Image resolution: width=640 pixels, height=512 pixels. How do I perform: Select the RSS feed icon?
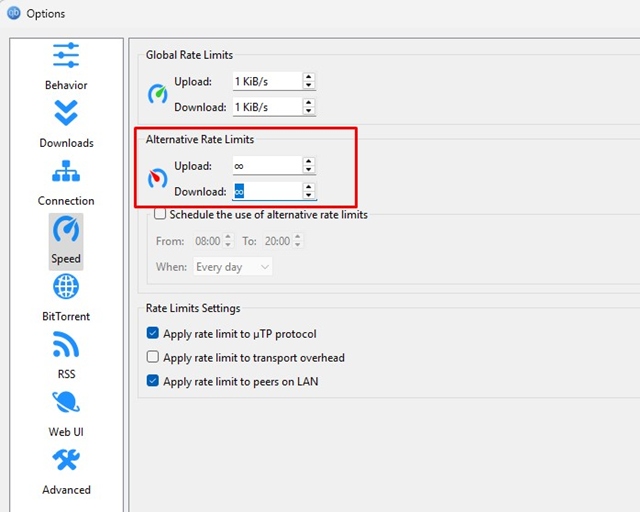[66, 346]
